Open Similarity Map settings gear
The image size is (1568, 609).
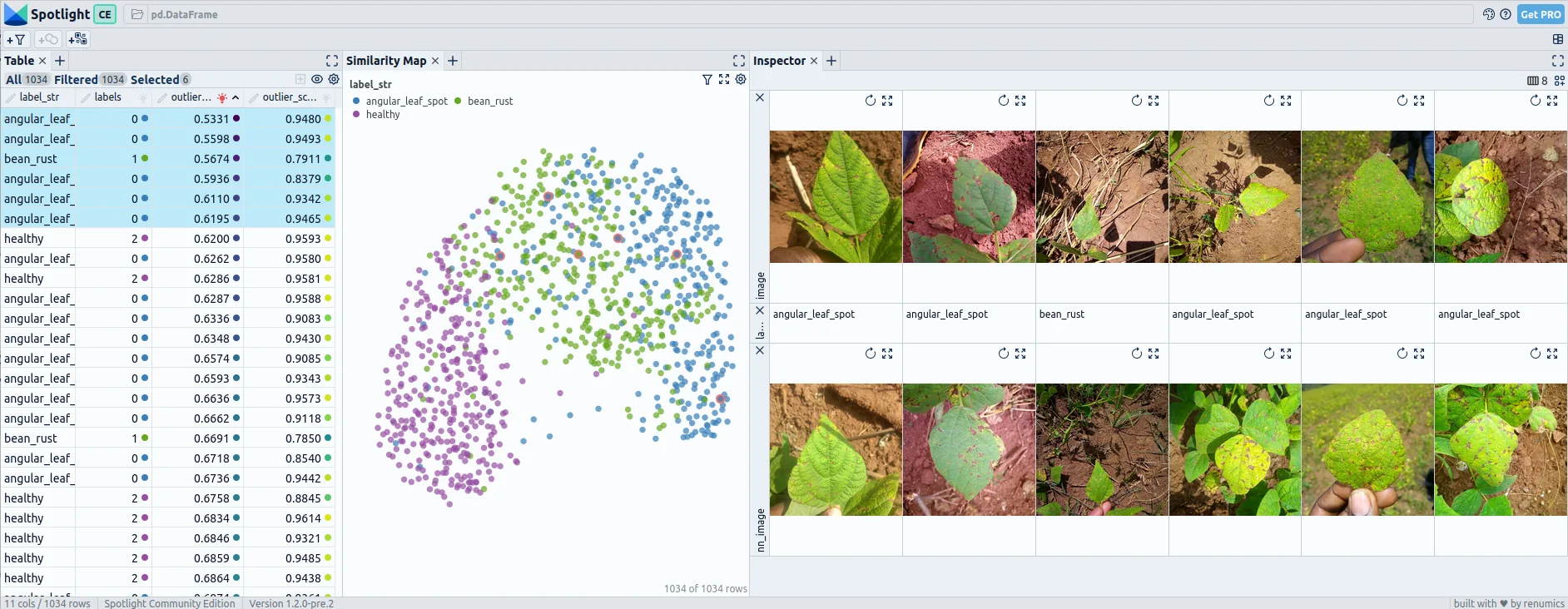741,79
